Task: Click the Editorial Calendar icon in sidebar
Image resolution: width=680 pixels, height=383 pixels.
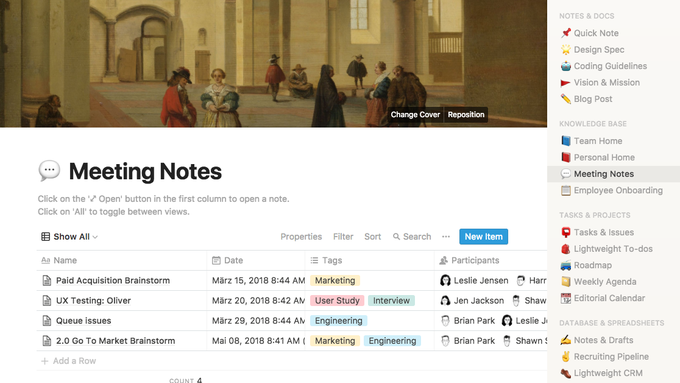Action: [566, 298]
